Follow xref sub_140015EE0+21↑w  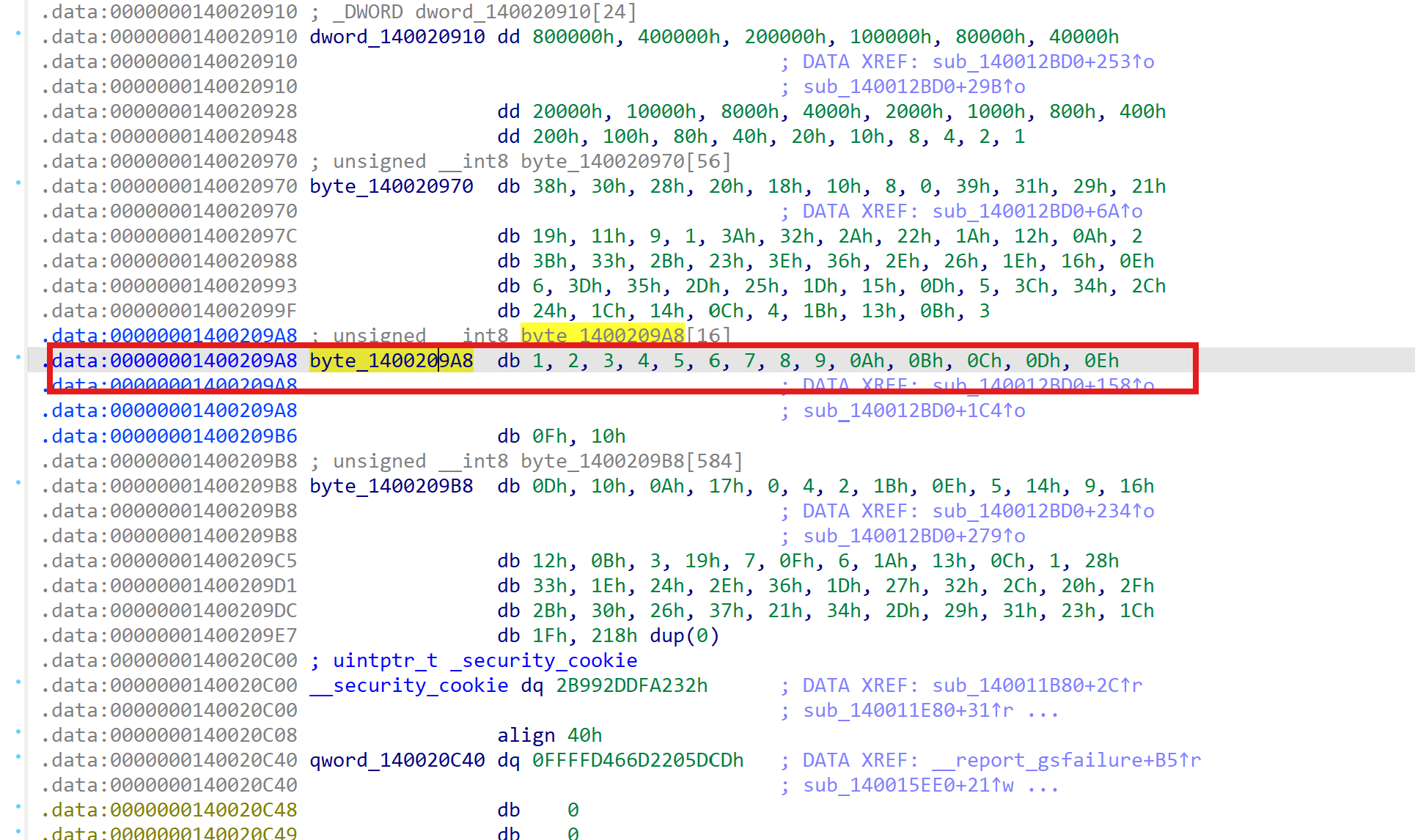pos(908,785)
